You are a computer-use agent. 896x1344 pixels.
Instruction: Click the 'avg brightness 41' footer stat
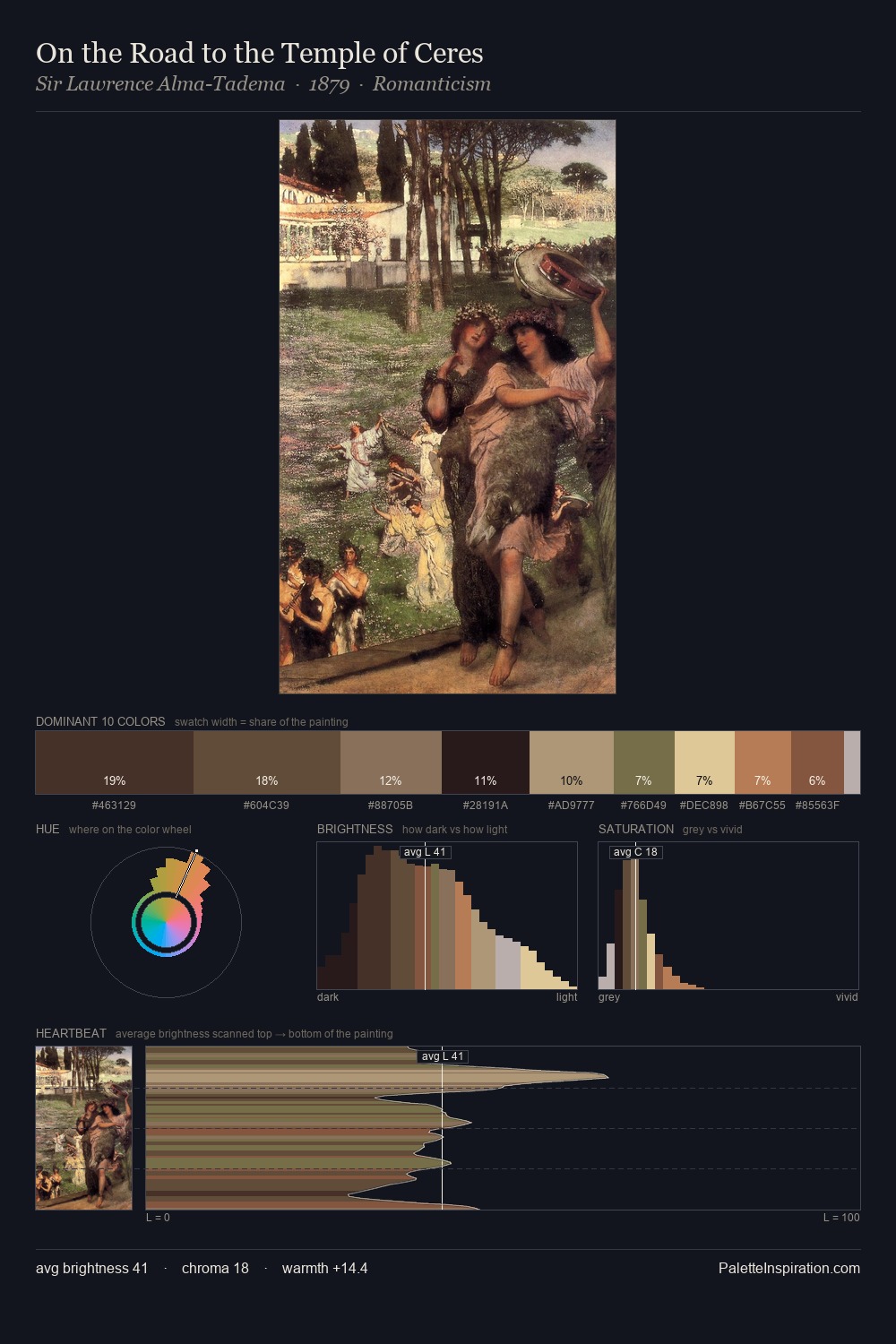click(91, 1268)
